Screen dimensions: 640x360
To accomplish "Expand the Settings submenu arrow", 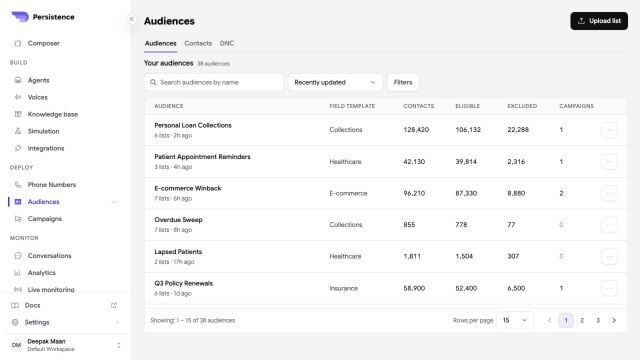I will coord(118,322).
